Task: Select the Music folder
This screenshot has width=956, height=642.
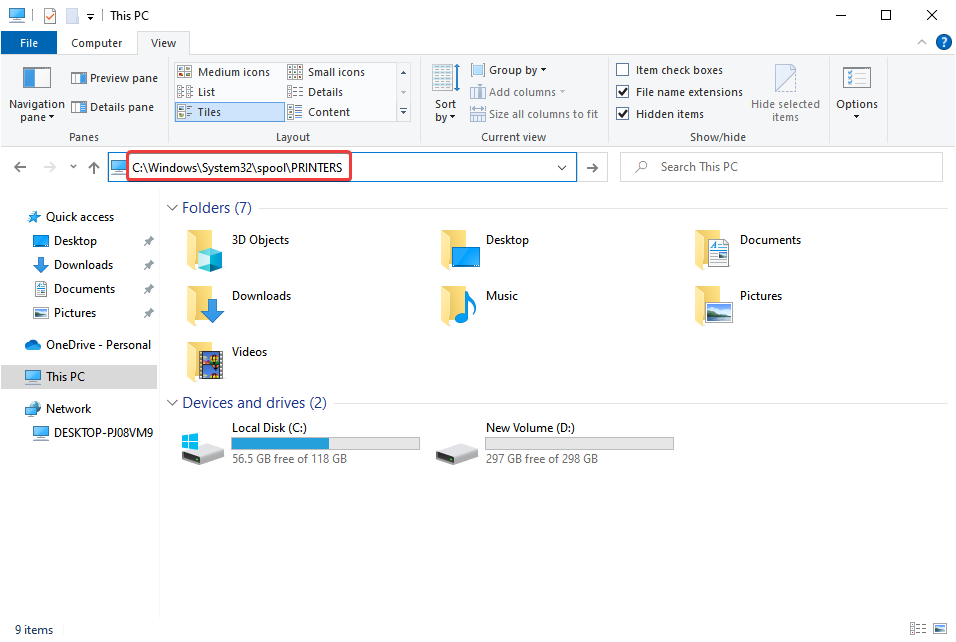Action: point(479,306)
